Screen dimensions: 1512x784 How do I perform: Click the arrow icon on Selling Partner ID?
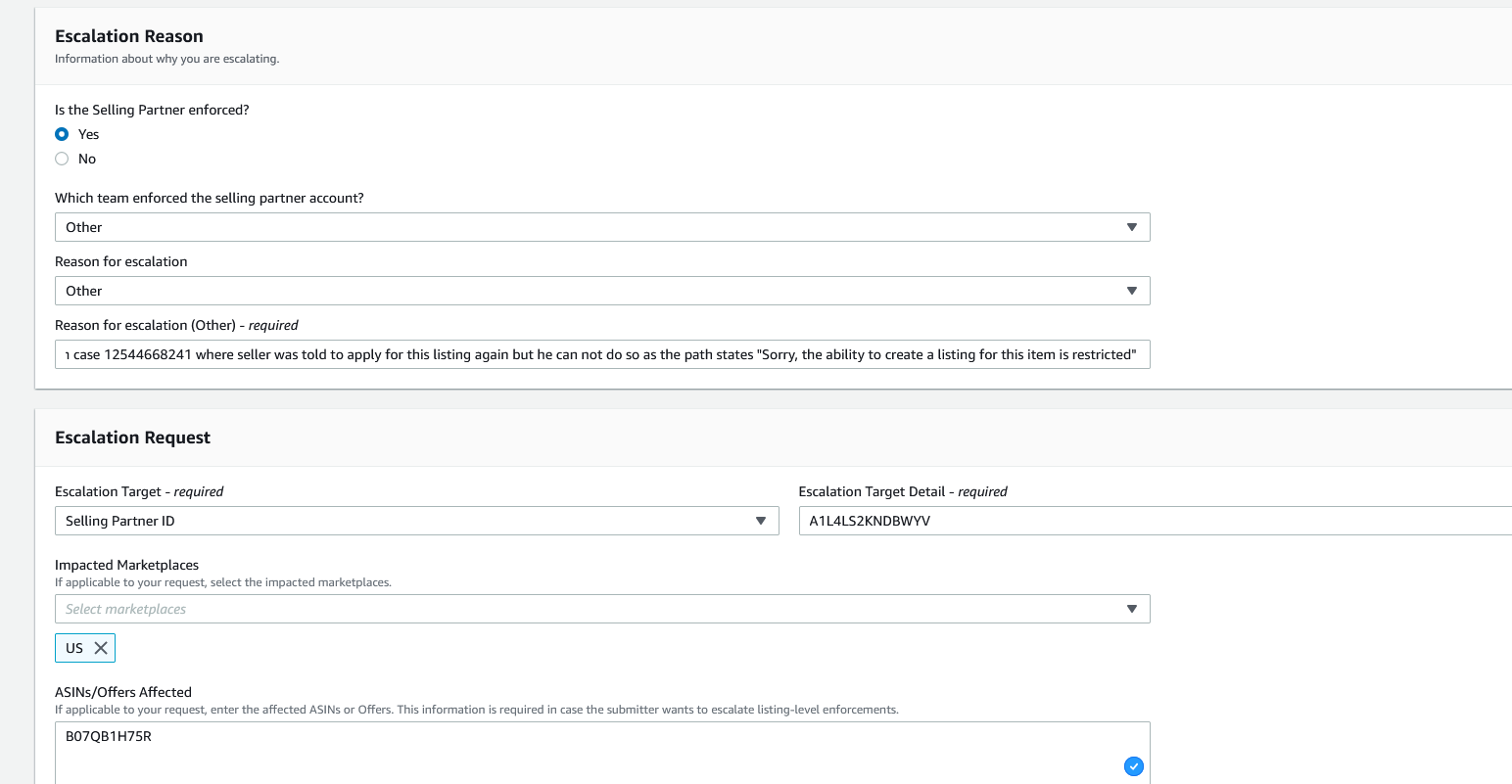[761, 521]
